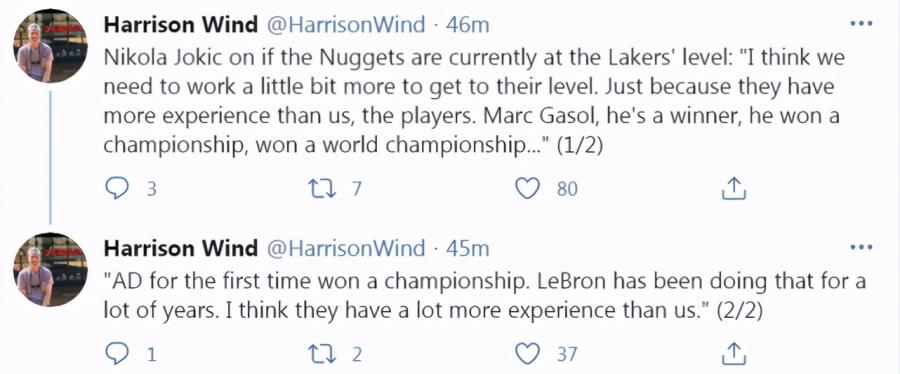Open Harrison Wind profile name on first tweet
This screenshot has height=374, width=900.
coord(181,25)
